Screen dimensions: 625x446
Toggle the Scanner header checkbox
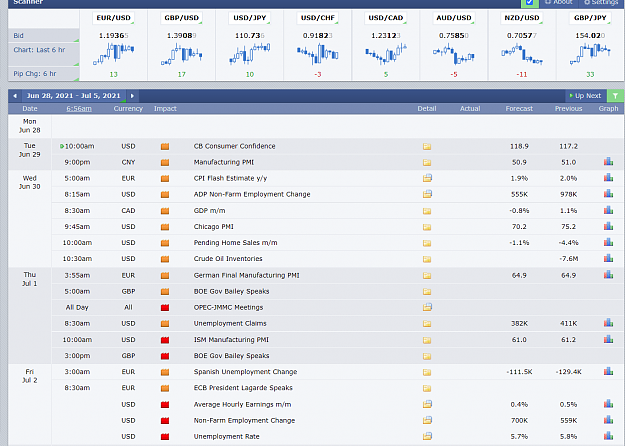click(x=530, y=2)
